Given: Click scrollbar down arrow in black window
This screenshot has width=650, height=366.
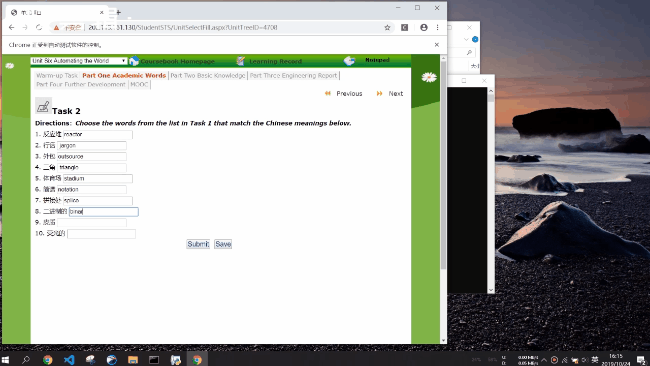Looking at the screenshot, I should tap(491, 290).
